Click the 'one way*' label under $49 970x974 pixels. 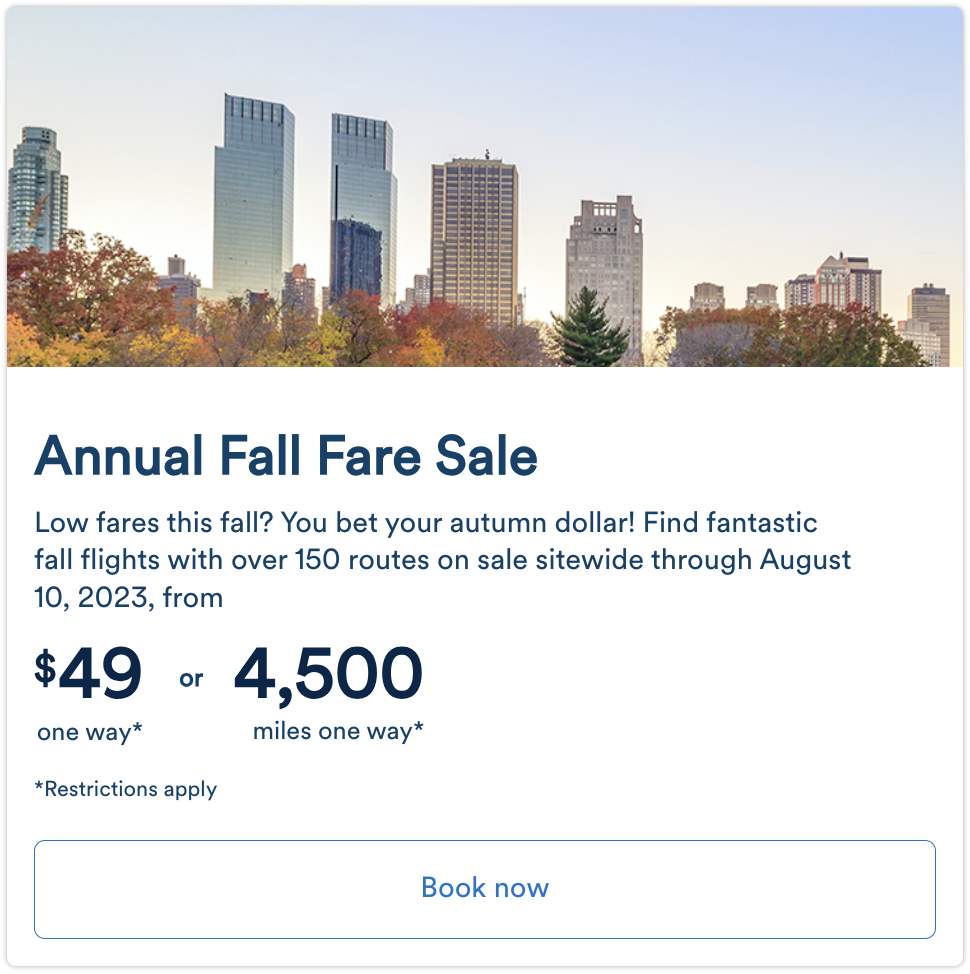[x=90, y=732]
